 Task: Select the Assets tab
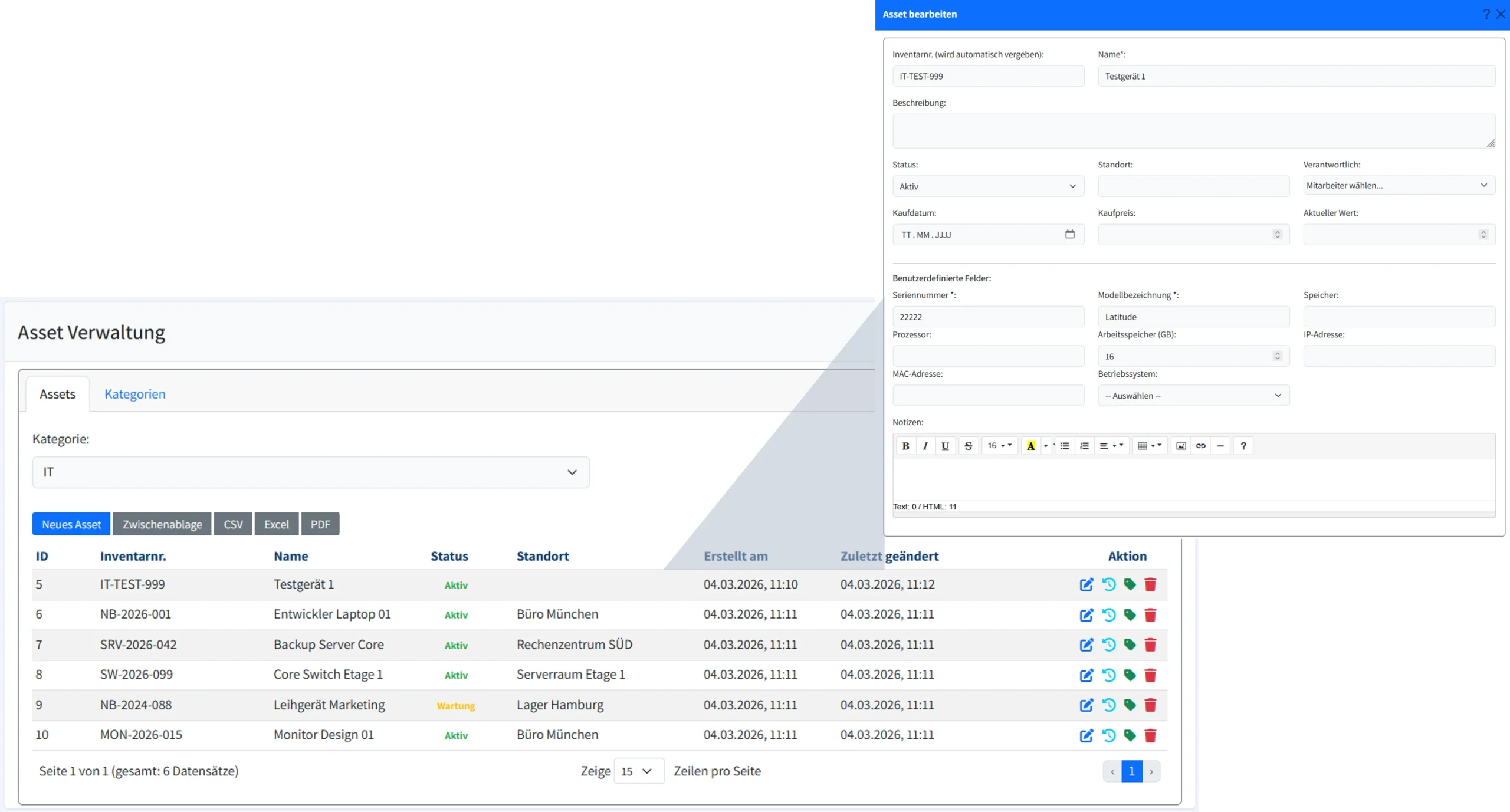57,394
